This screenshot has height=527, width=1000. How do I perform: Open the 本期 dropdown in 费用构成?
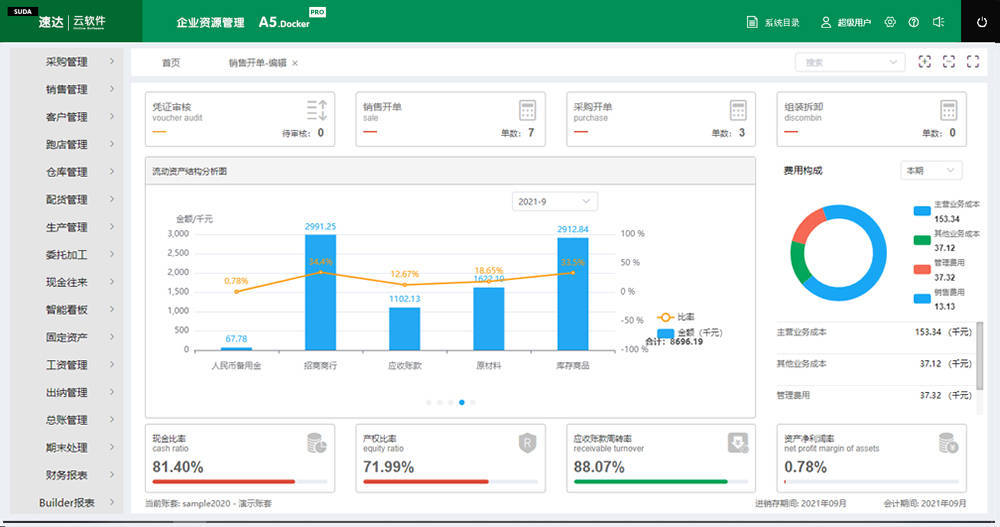930,171
